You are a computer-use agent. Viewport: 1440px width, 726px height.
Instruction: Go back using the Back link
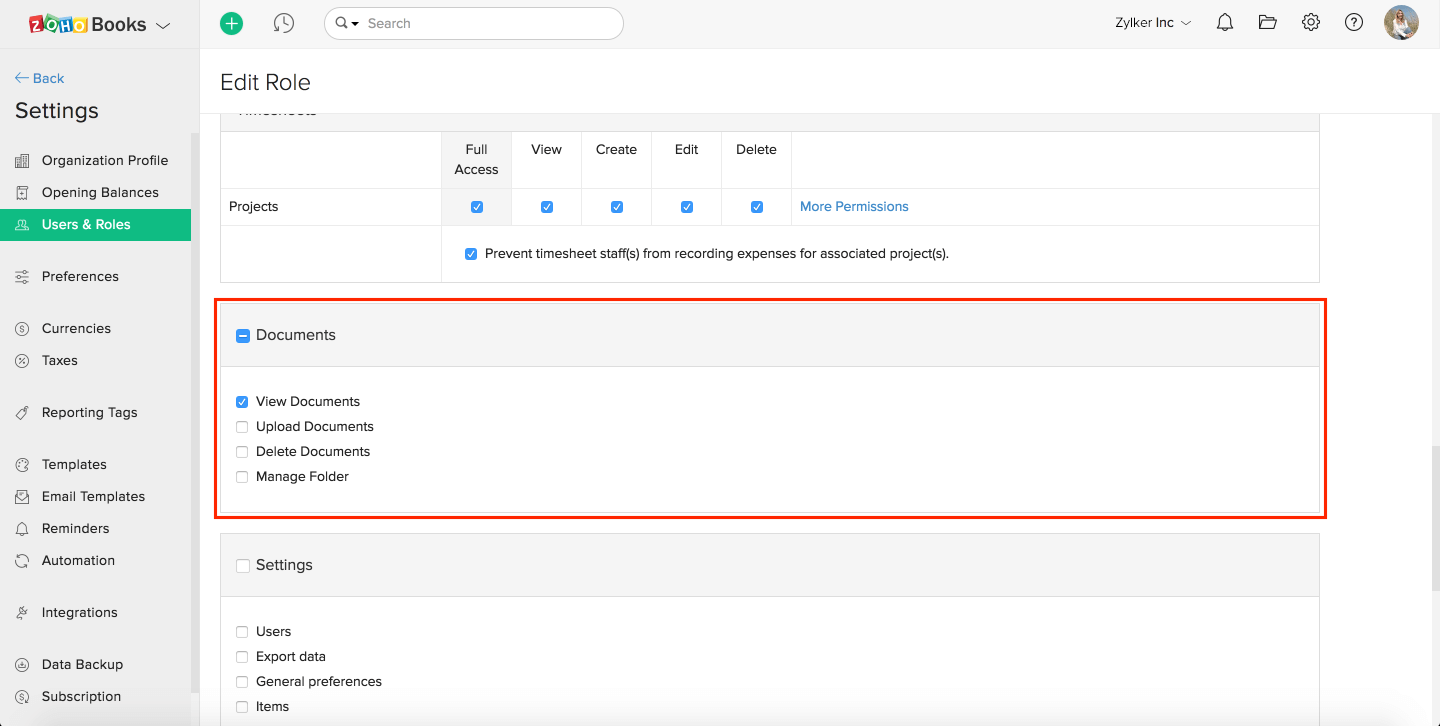(x=40, y=78)
